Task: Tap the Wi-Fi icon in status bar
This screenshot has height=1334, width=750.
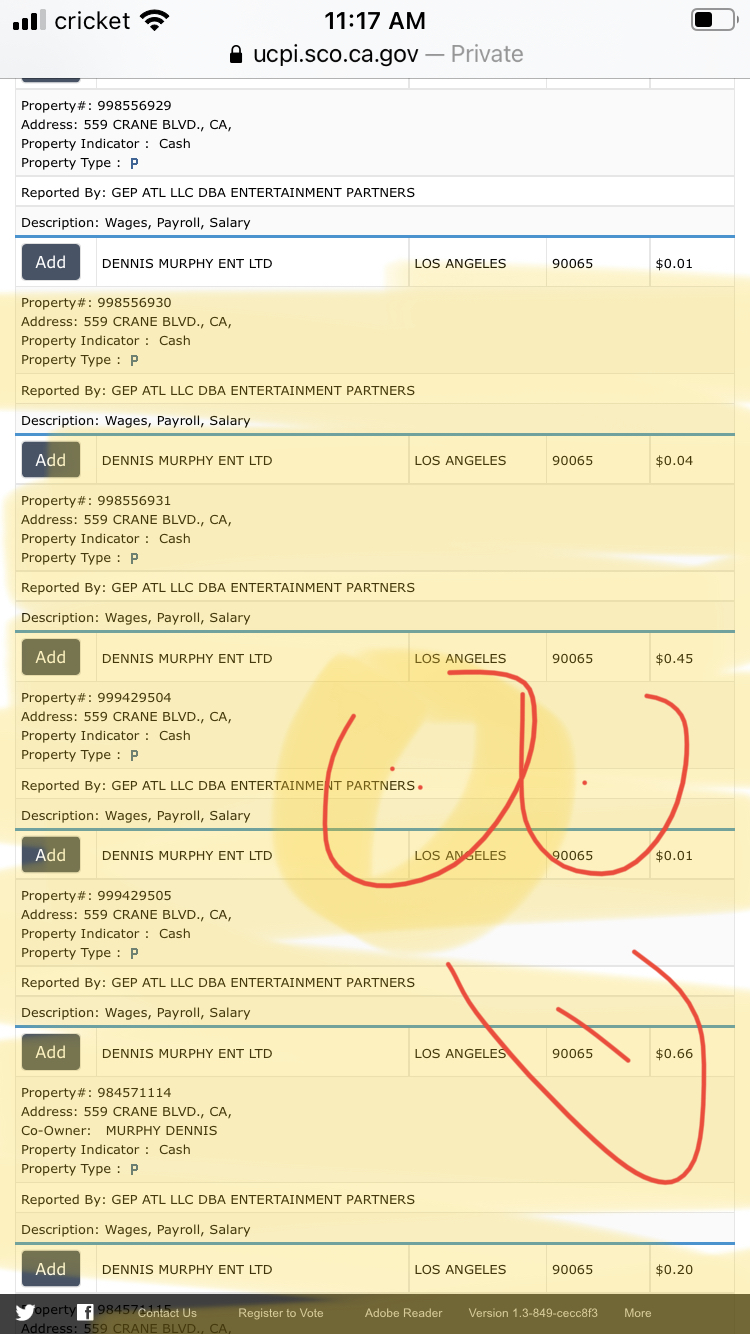Action: click(x=155, y=20)
